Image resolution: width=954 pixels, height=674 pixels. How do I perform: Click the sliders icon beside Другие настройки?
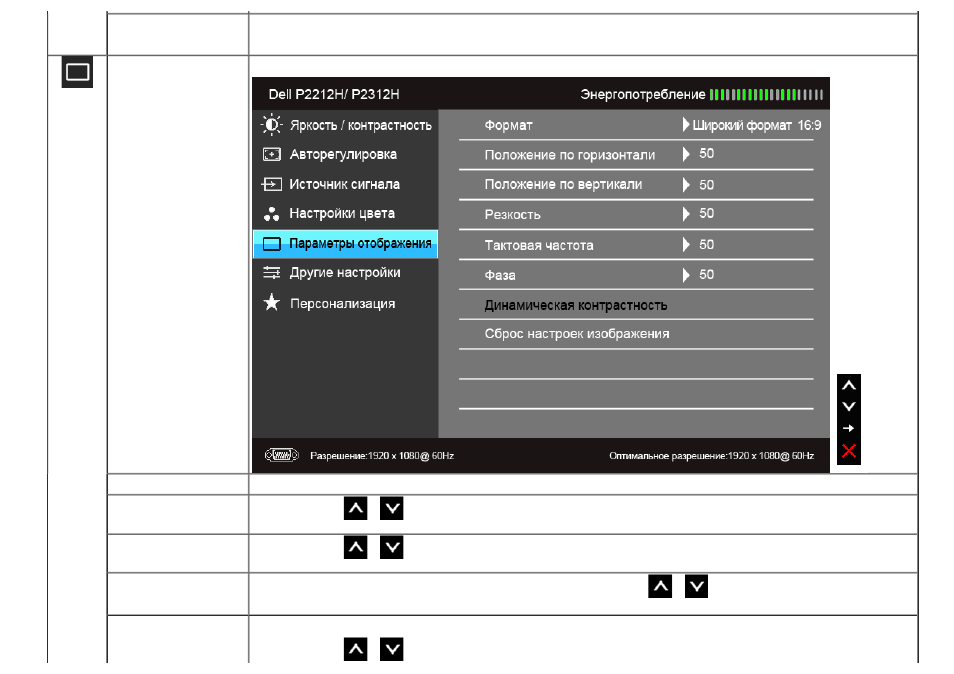point(271,273)
